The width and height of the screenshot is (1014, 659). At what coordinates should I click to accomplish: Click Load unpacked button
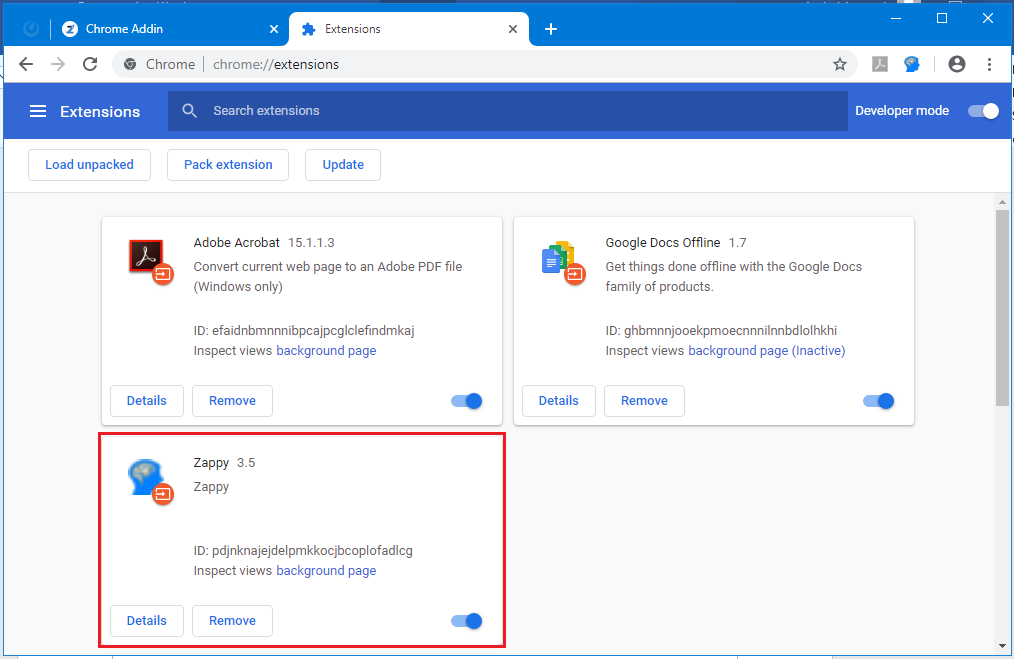tap(89, 165)
